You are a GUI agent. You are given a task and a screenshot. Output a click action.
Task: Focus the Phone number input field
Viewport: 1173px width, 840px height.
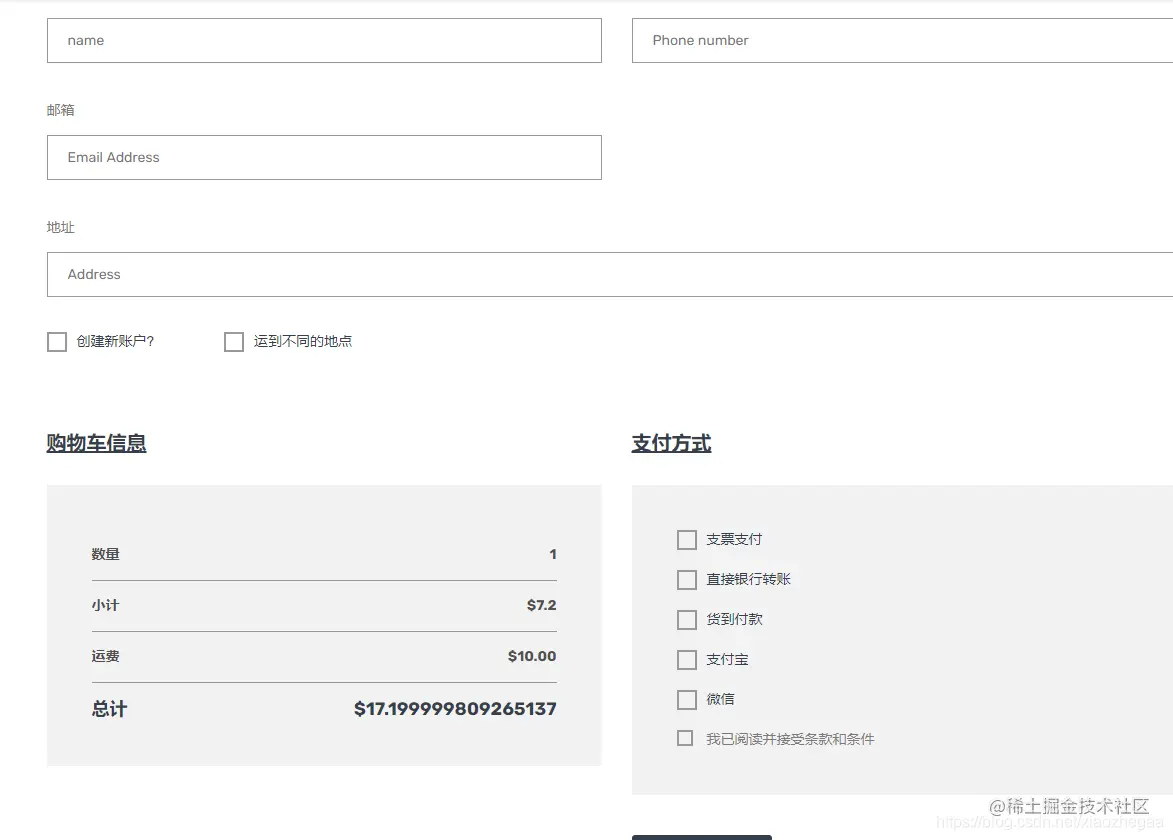coord(902,40)
